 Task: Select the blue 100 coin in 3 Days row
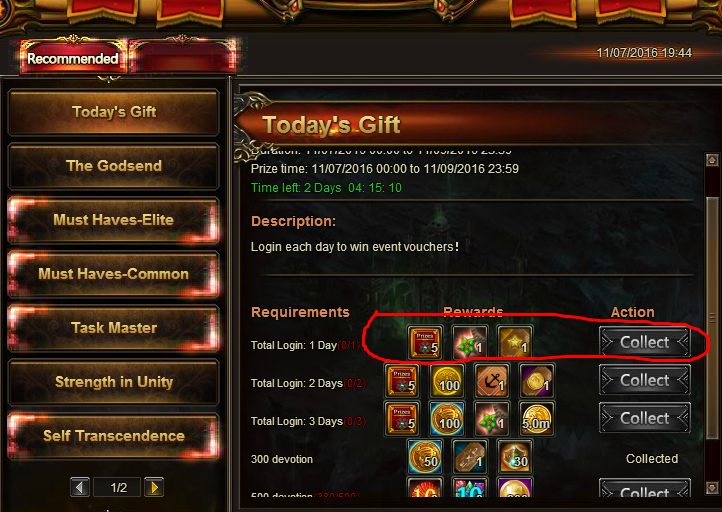(x=447, y=419)
